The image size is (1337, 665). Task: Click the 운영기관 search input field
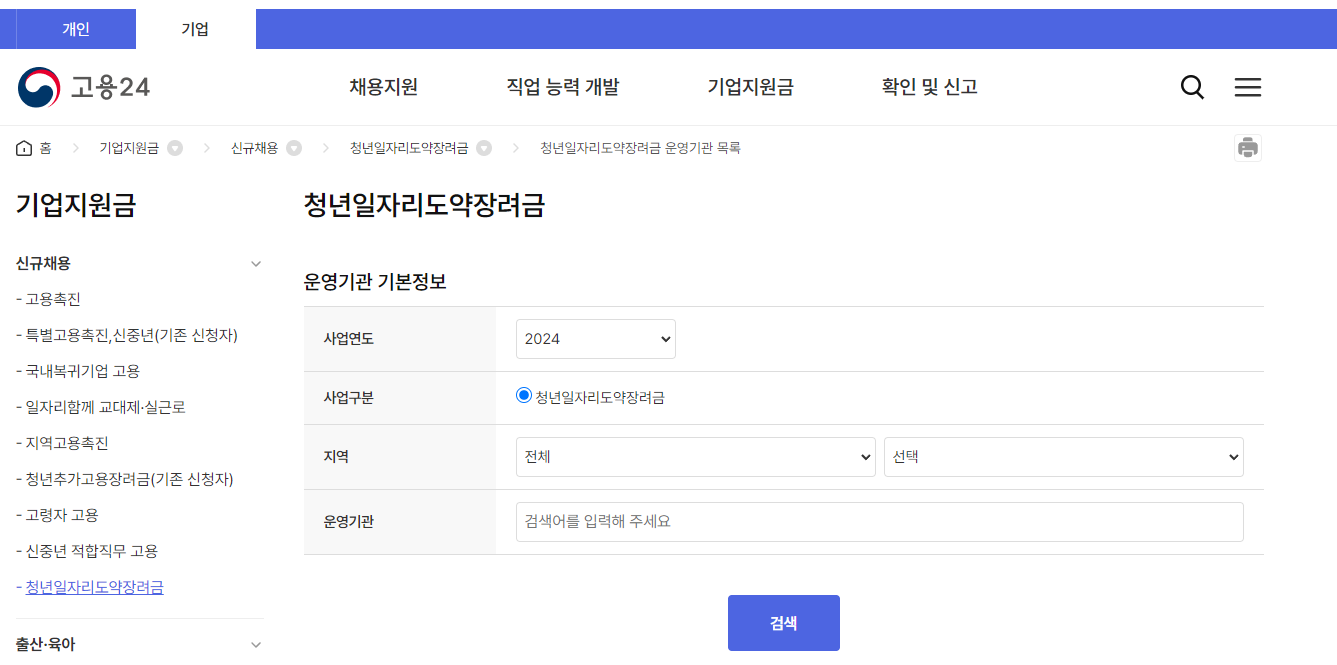point(879,521)
